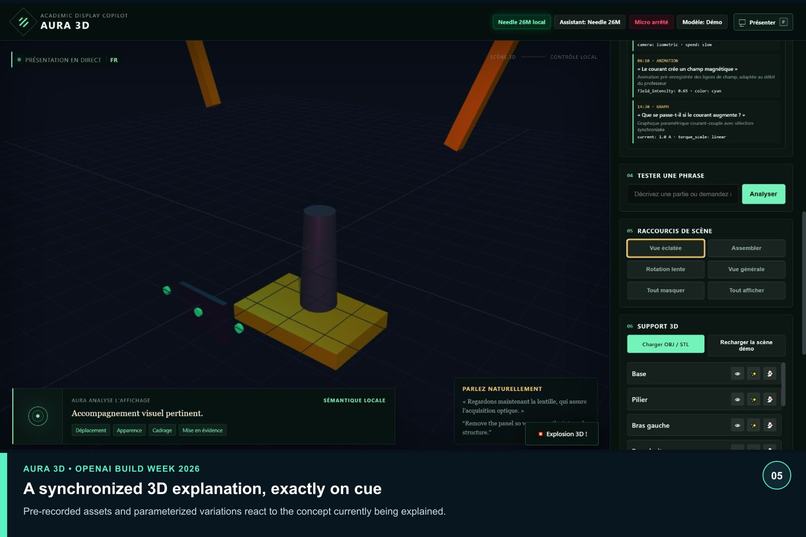
Task: Click the highlight sparkle icon for Bras gauche
Action: coord(754,425)
